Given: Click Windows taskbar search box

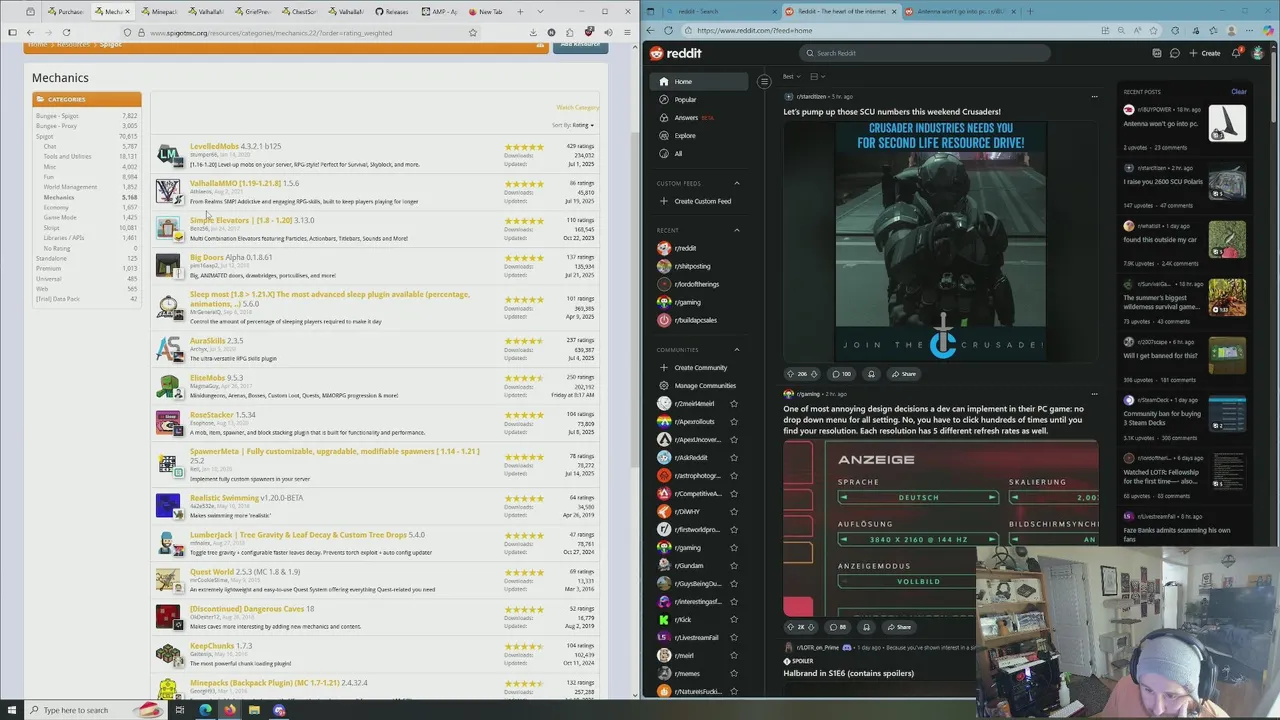Looking at the screenshot, I should (x=95, y=710).
